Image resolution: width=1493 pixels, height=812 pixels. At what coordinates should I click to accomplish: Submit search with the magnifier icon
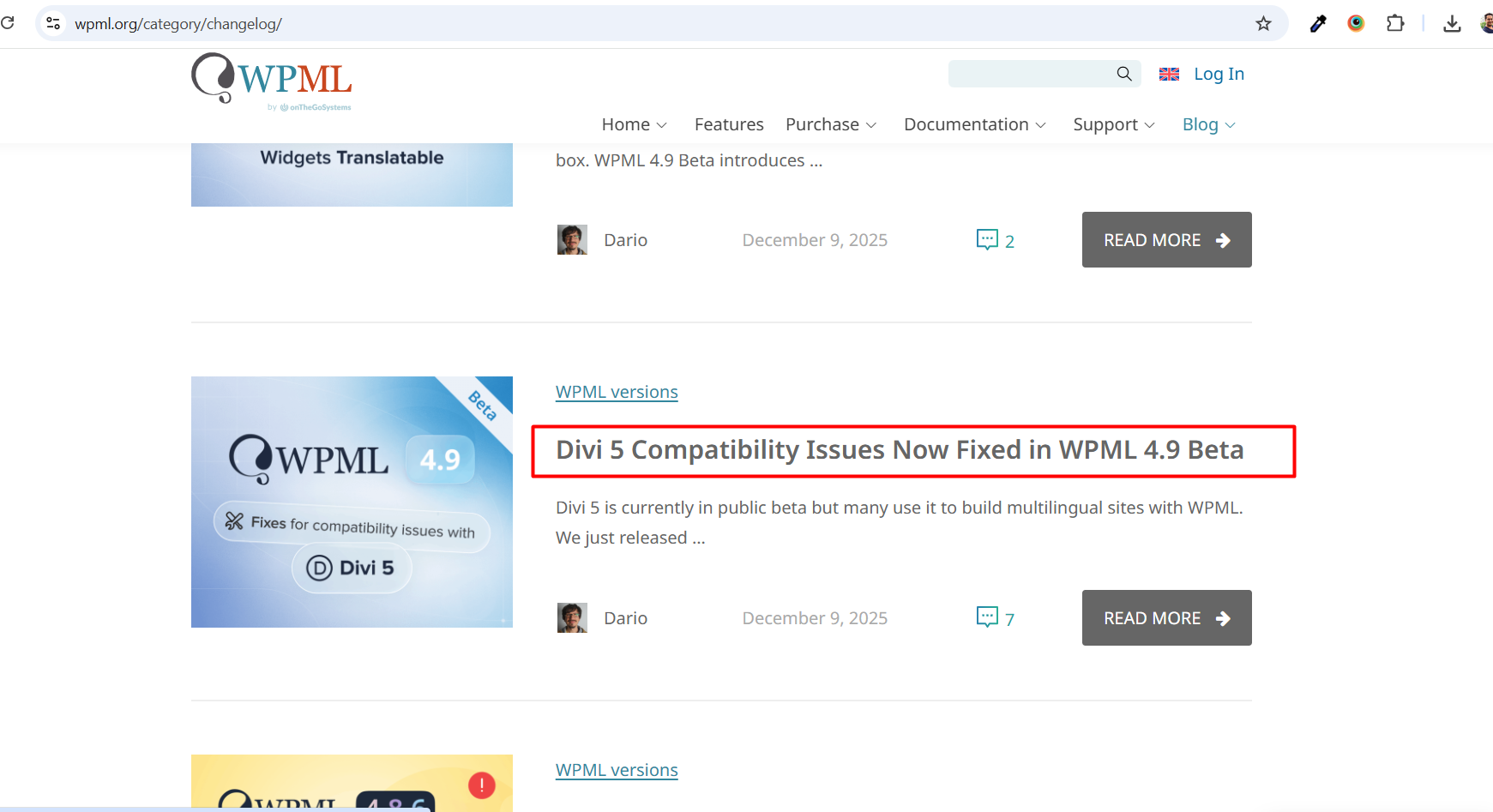[x=1124, y=74]
